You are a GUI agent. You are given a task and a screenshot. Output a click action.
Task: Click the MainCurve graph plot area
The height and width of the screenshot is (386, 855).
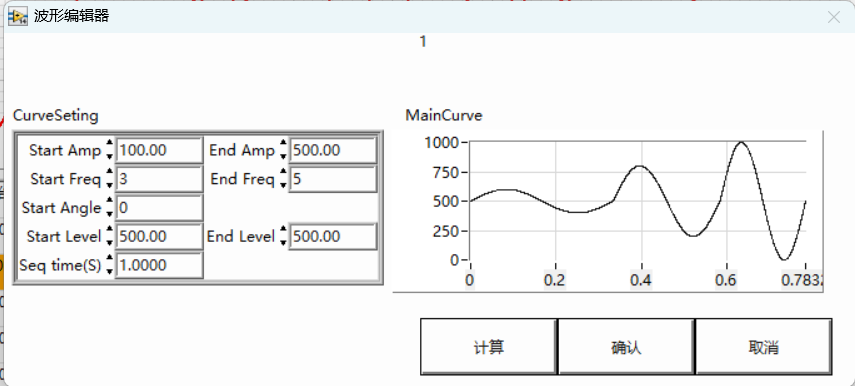click(637, 201)
